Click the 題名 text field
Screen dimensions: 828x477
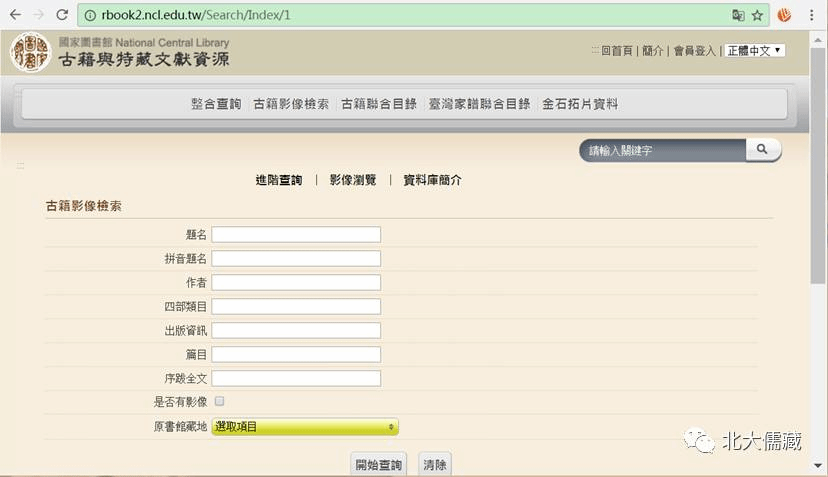(x=296, y=235)
